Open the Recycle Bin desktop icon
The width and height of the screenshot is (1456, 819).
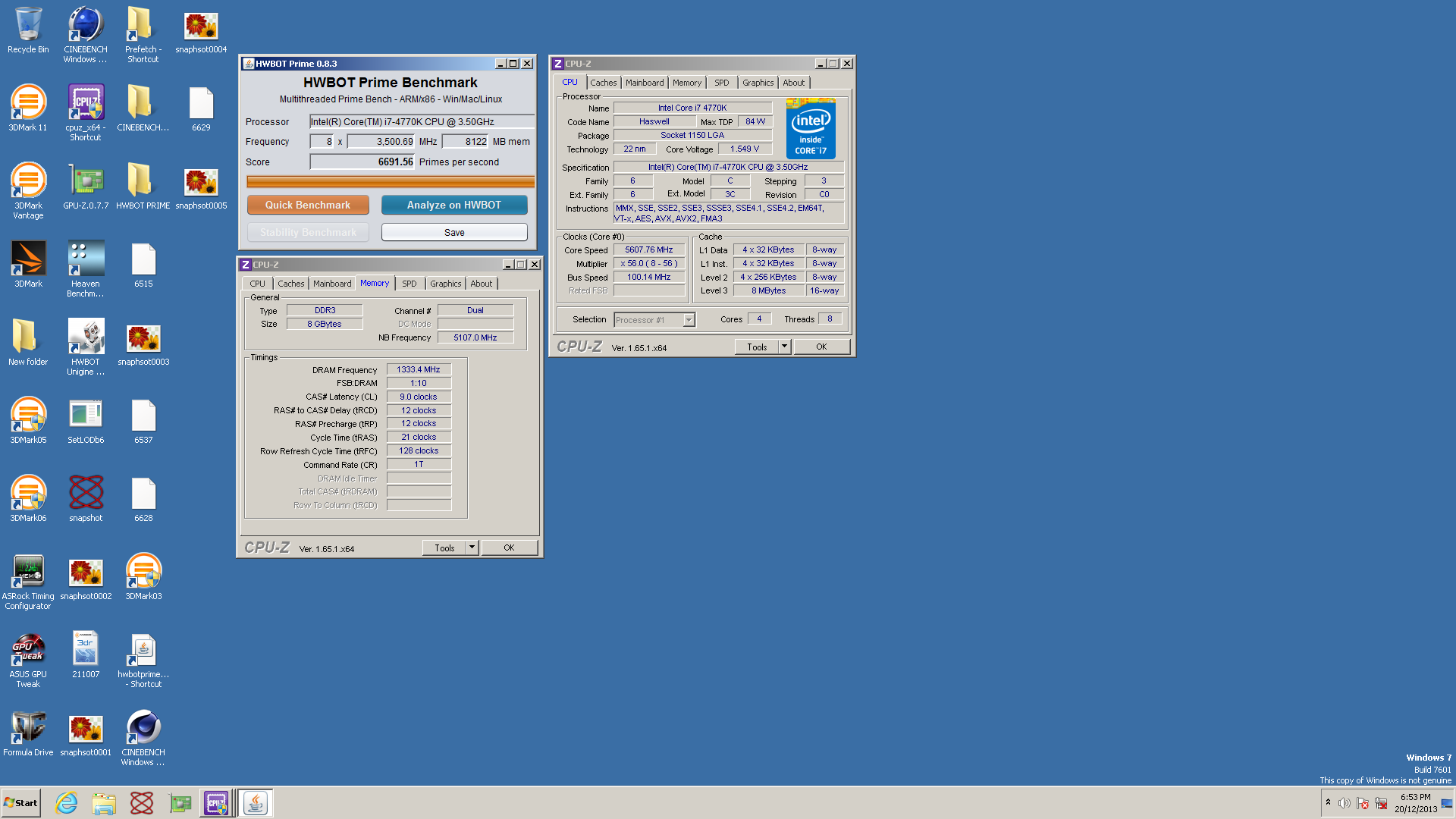tap(28, 30)
